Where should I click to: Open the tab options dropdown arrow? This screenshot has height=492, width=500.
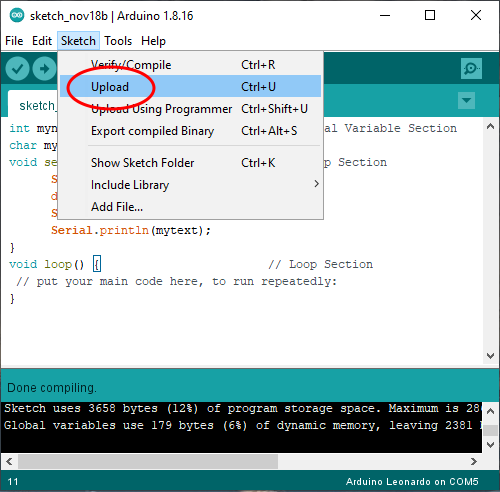pos(466,100)
